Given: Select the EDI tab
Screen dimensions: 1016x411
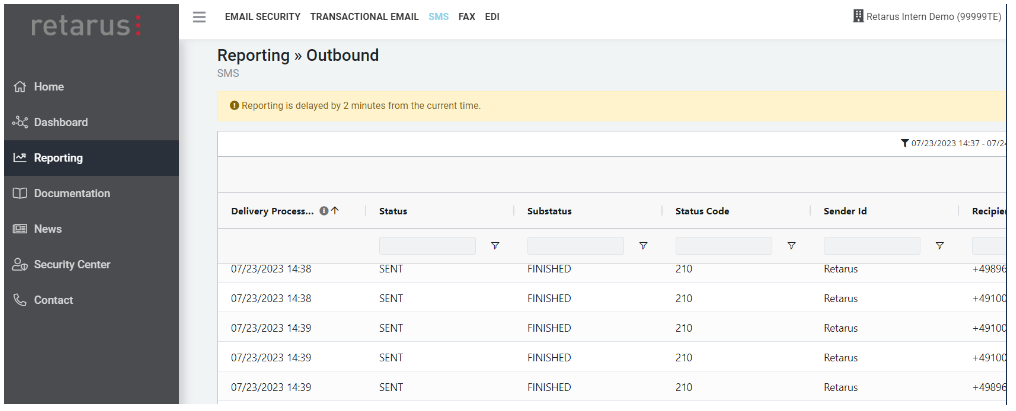Looking at the screenshot, I should point(492,17).
